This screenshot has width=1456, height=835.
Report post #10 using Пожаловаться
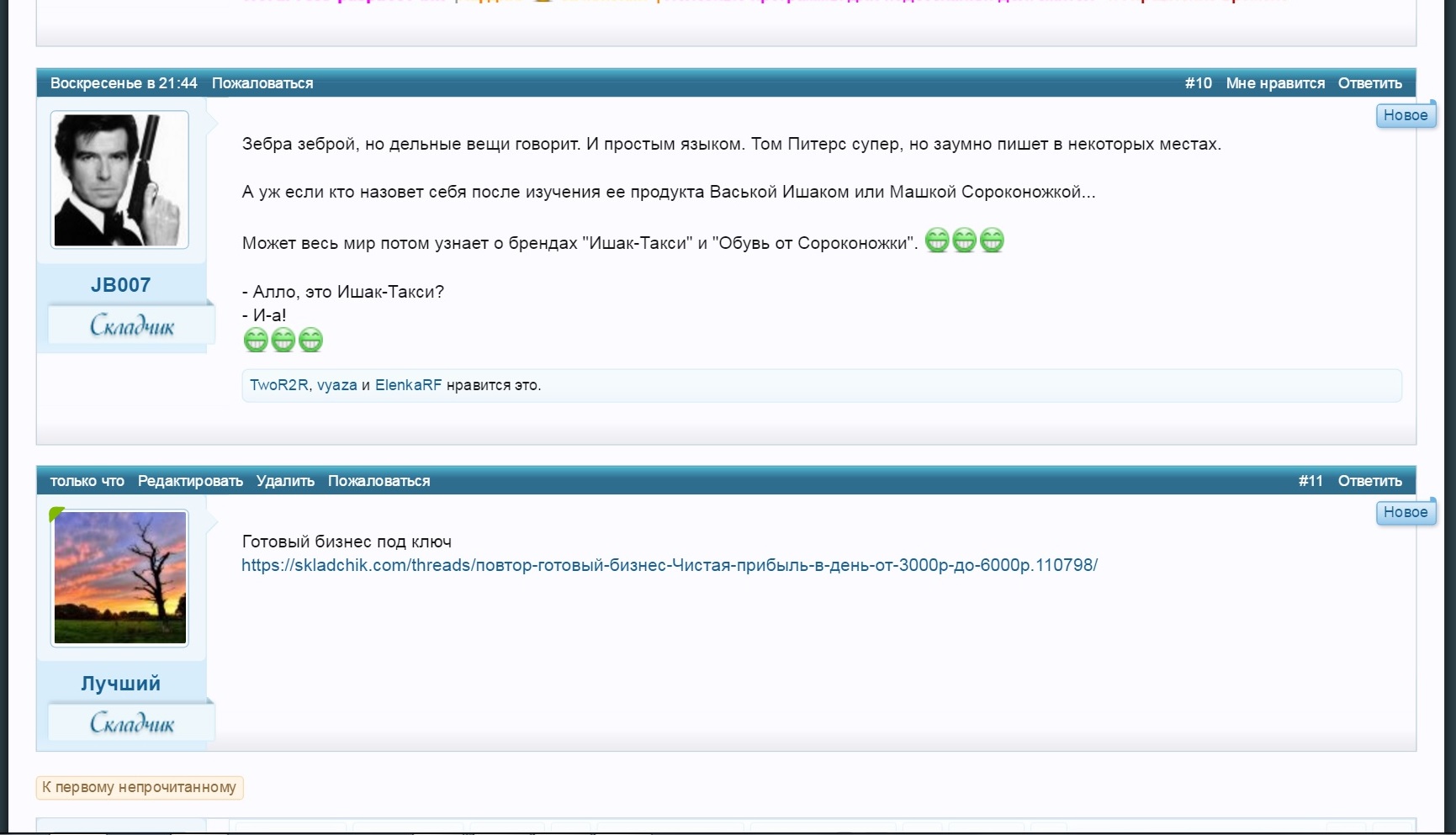click(x=262, y=83)
